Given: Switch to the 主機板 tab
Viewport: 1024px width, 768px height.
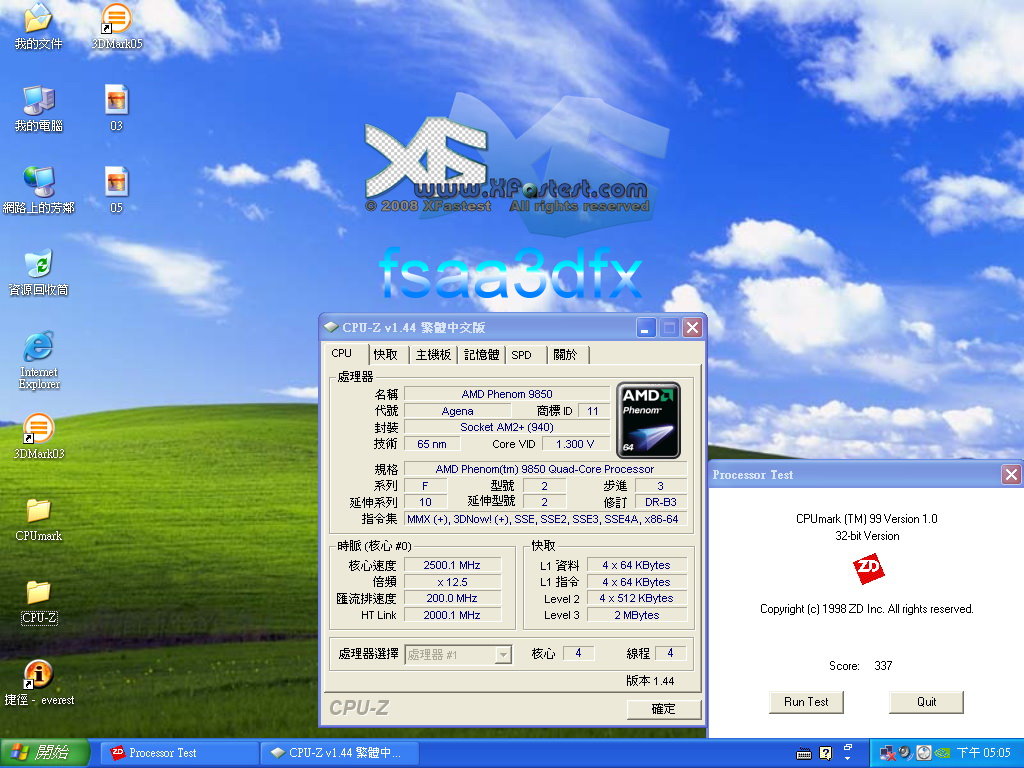Looking at the screenshot, I should point(433,355).
